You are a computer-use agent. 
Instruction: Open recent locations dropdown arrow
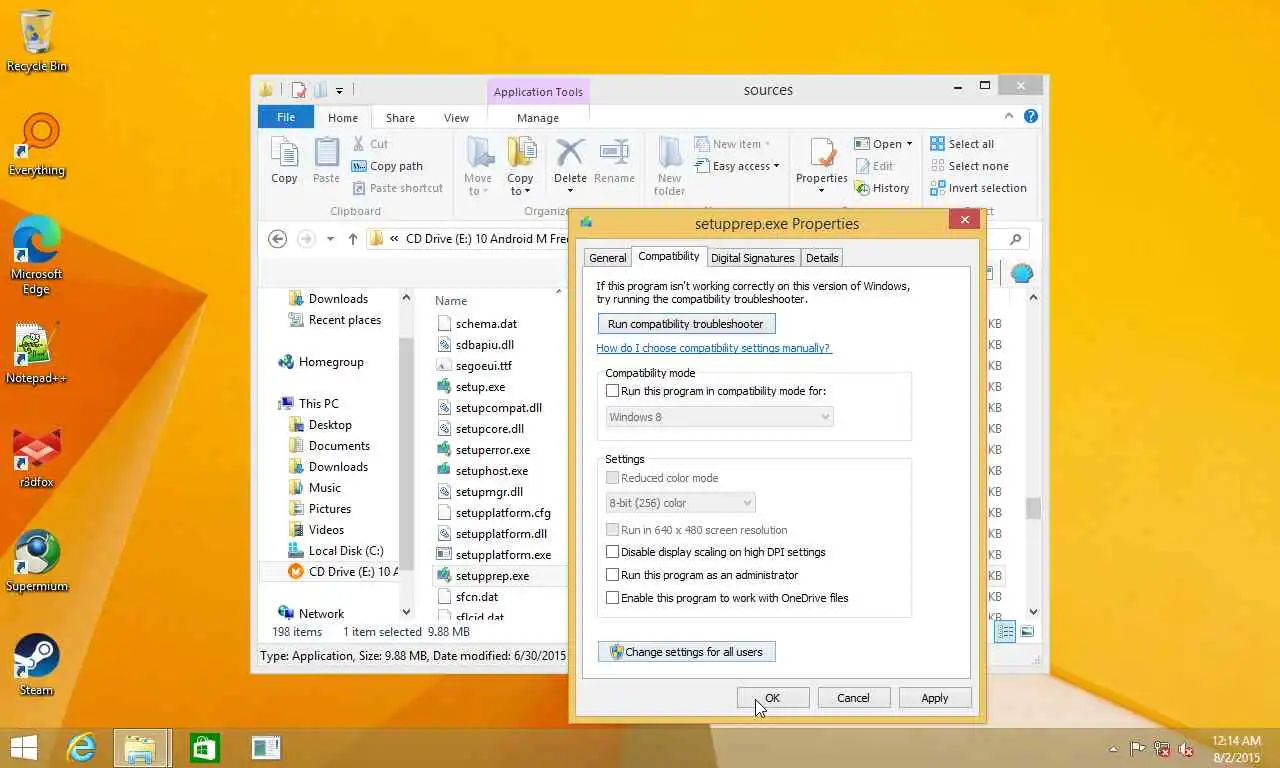pos(330,239)
